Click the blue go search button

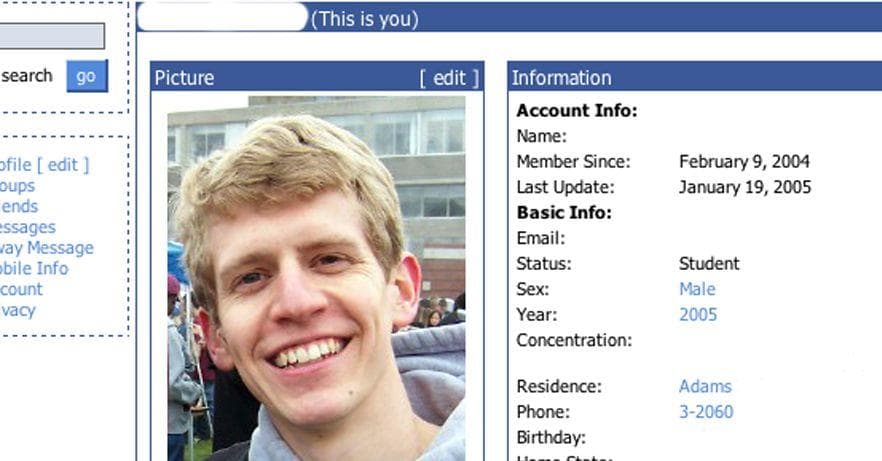click(x=87, y=76)
